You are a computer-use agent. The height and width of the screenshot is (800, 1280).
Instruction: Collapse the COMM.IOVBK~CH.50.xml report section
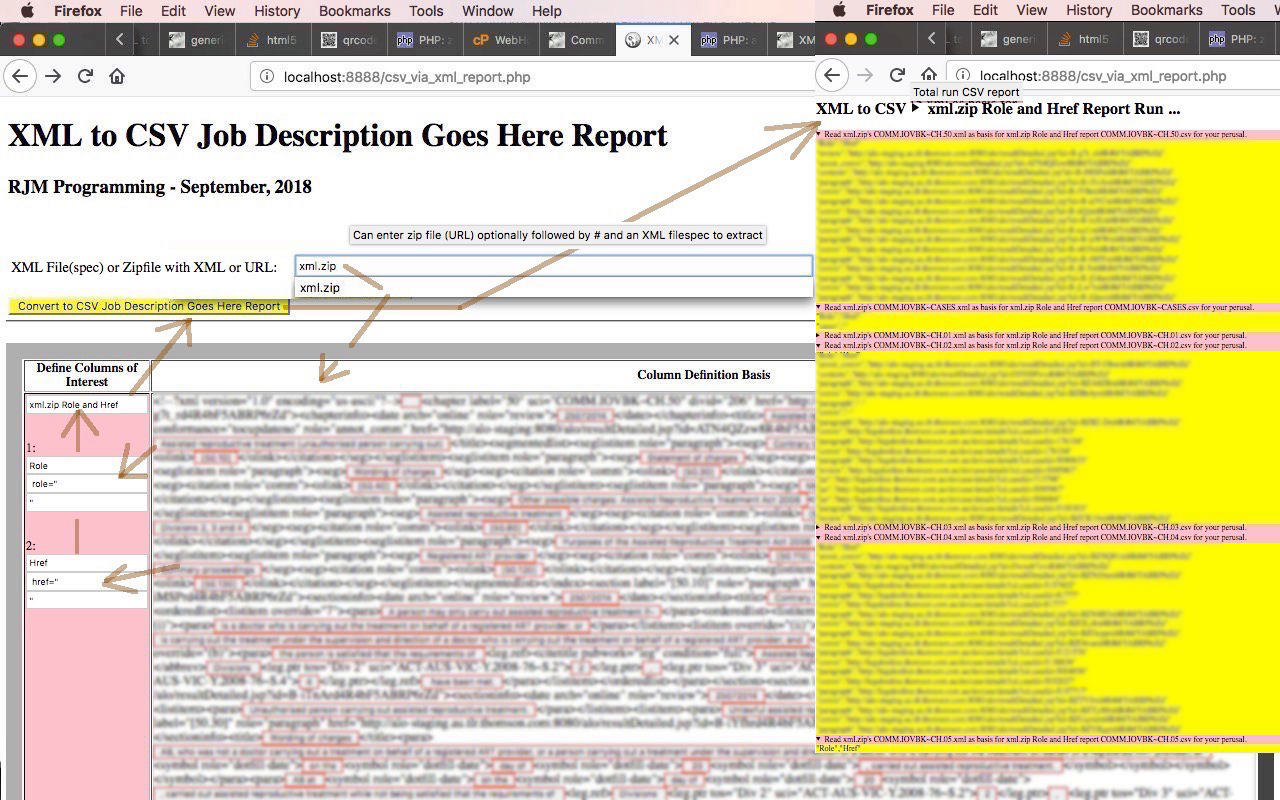point(819,134)
